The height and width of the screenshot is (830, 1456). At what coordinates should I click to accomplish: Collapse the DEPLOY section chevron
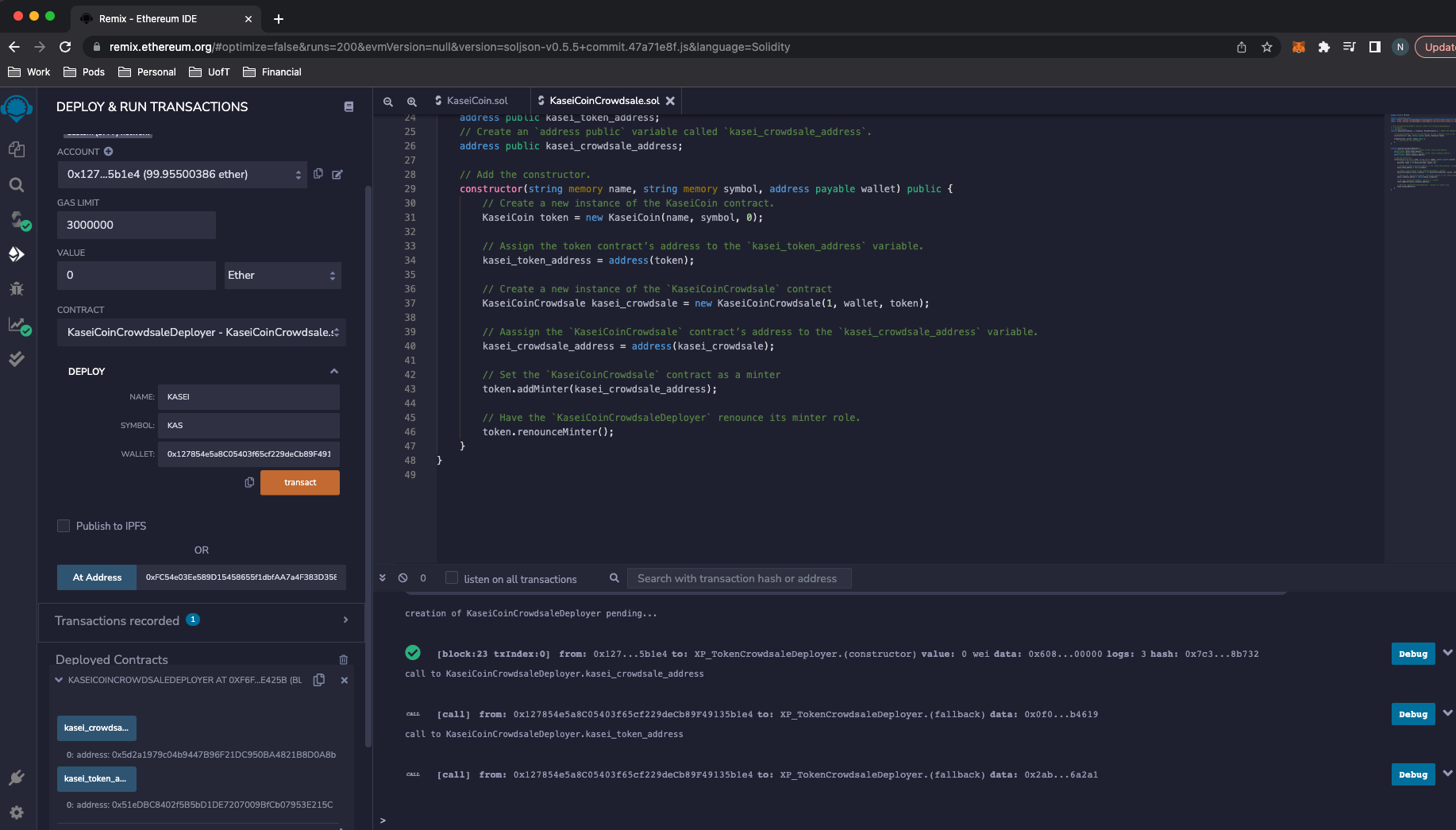pos(334,371)
